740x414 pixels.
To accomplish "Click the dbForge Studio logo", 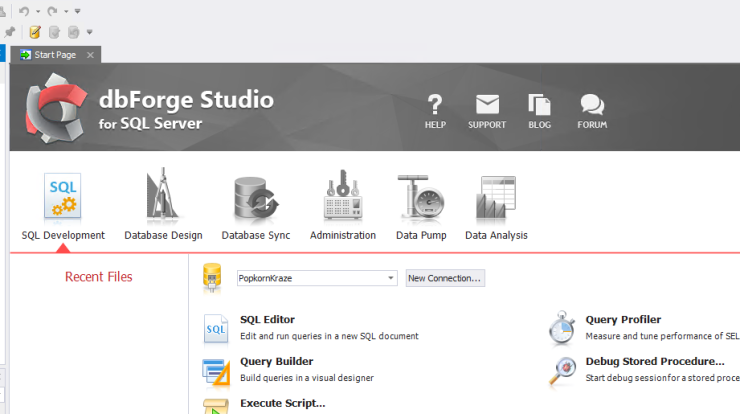I will pyautogui.click(x=56, y=108).
